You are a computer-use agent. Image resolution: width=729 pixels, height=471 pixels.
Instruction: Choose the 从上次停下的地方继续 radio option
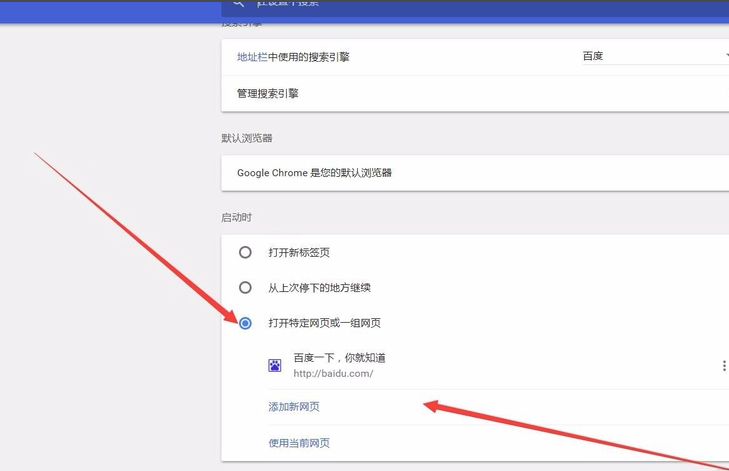(x=245, y=288)
